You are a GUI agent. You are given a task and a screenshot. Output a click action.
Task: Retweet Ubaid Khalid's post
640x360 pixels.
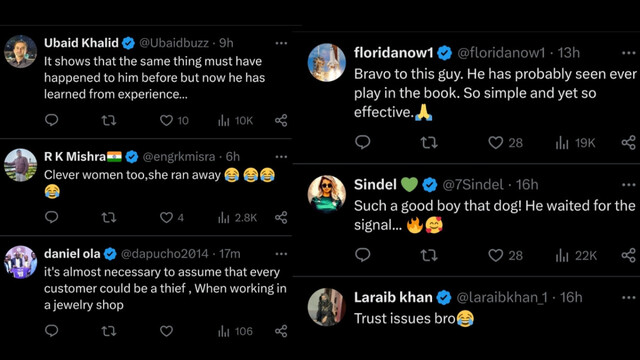click(x=109, y=120)
